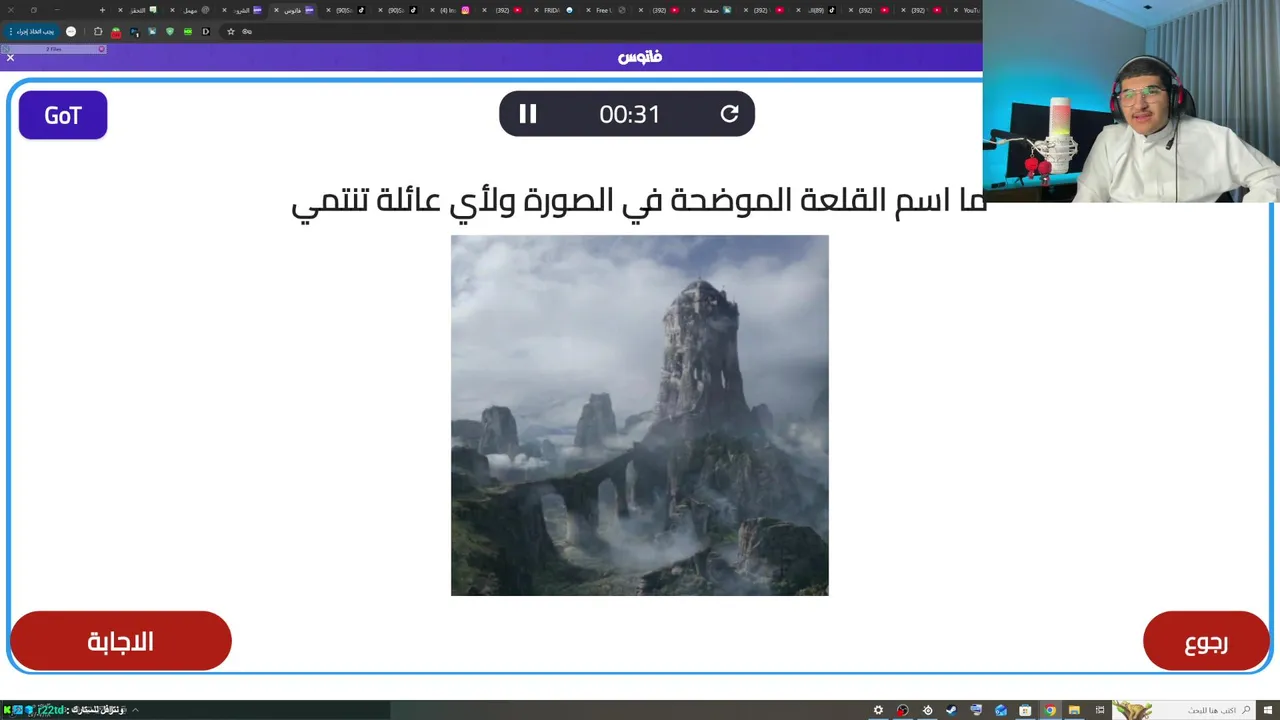1280x720 pixels.
Task: Reveal the answer with الاجابة button
Action: pos(121,641)
